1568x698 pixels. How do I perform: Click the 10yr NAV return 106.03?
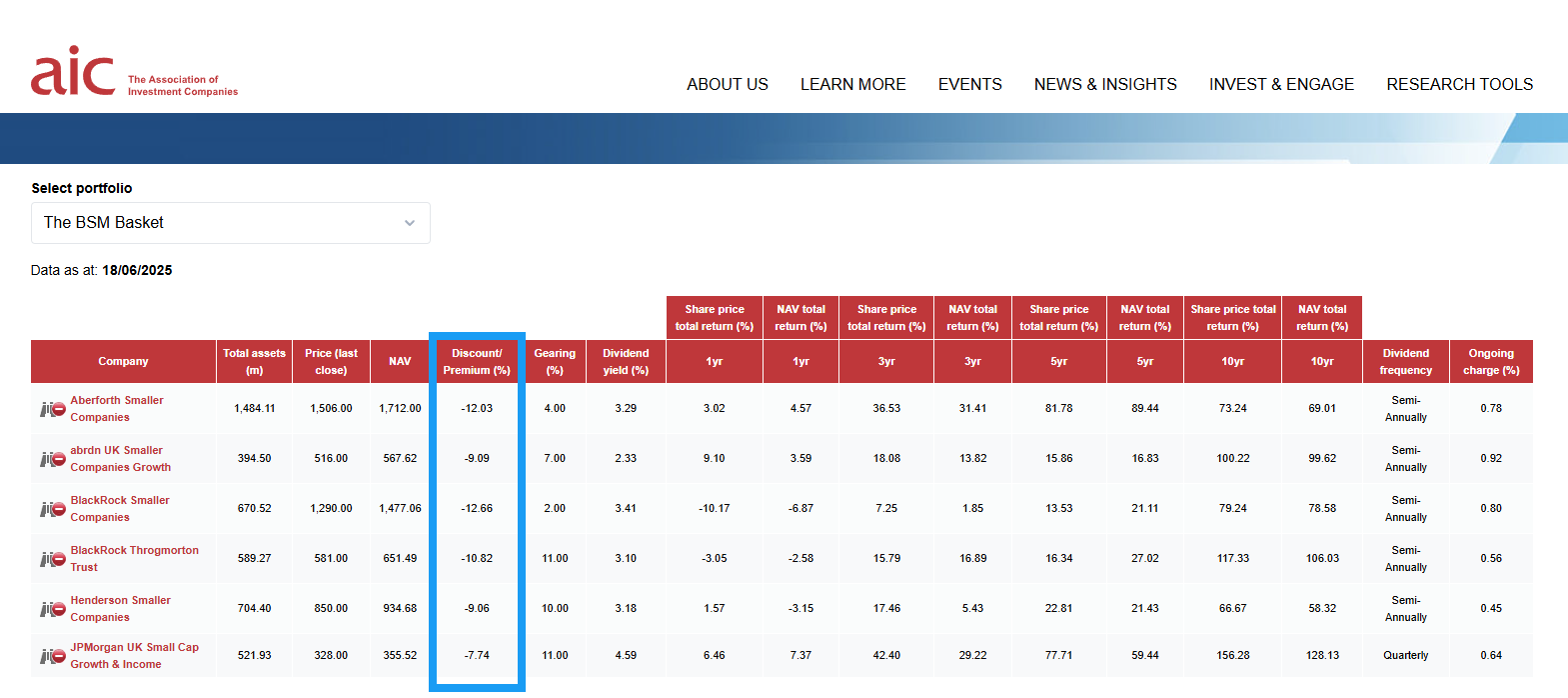[x=1322, y=558]
